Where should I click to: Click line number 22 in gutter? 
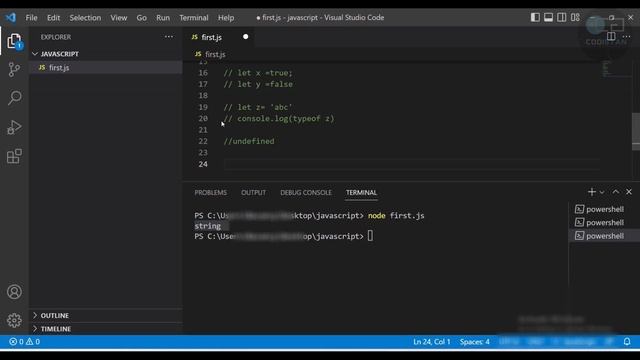[x=203, y=141]
